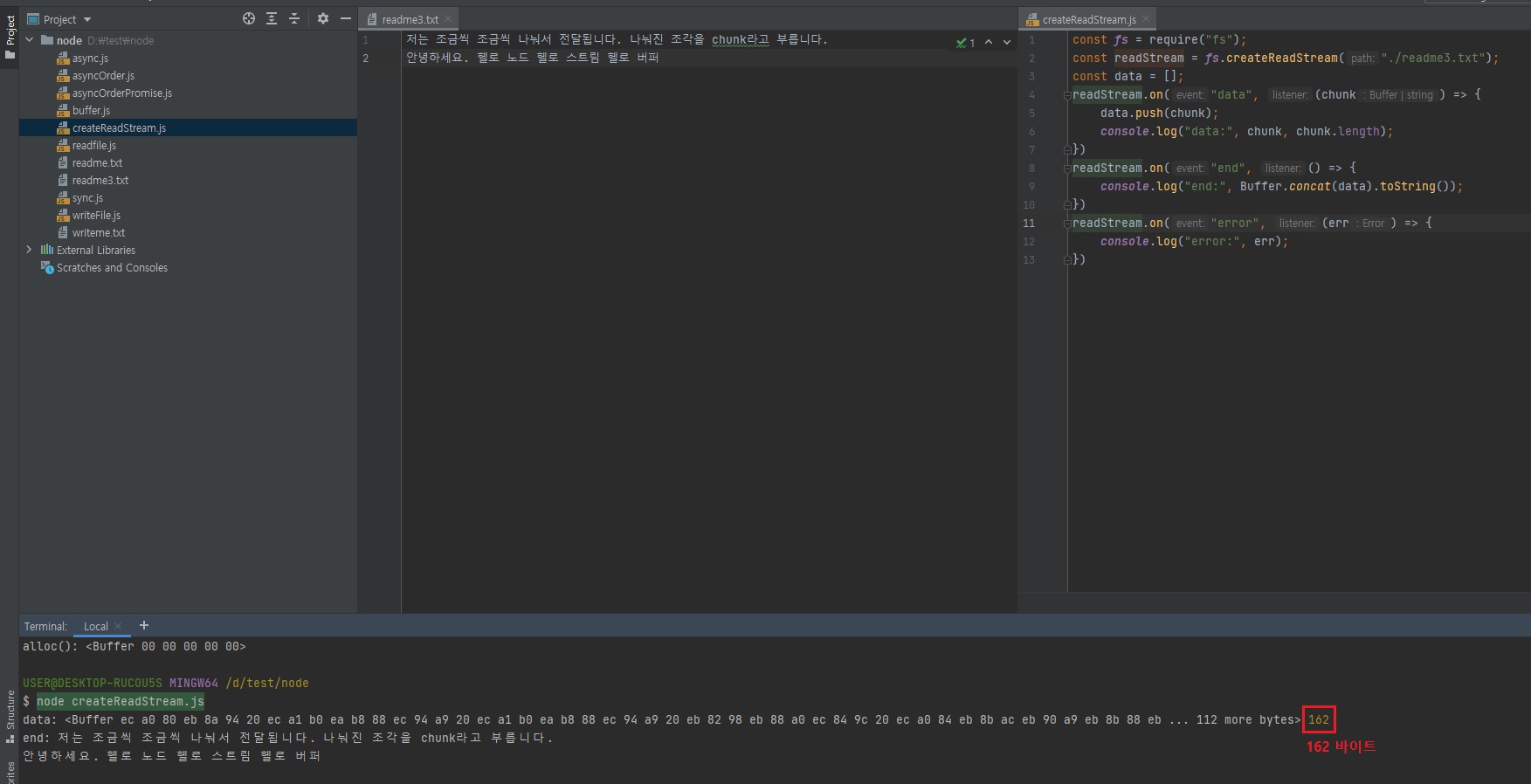Go to previous highlighted problem arrow

989,42
